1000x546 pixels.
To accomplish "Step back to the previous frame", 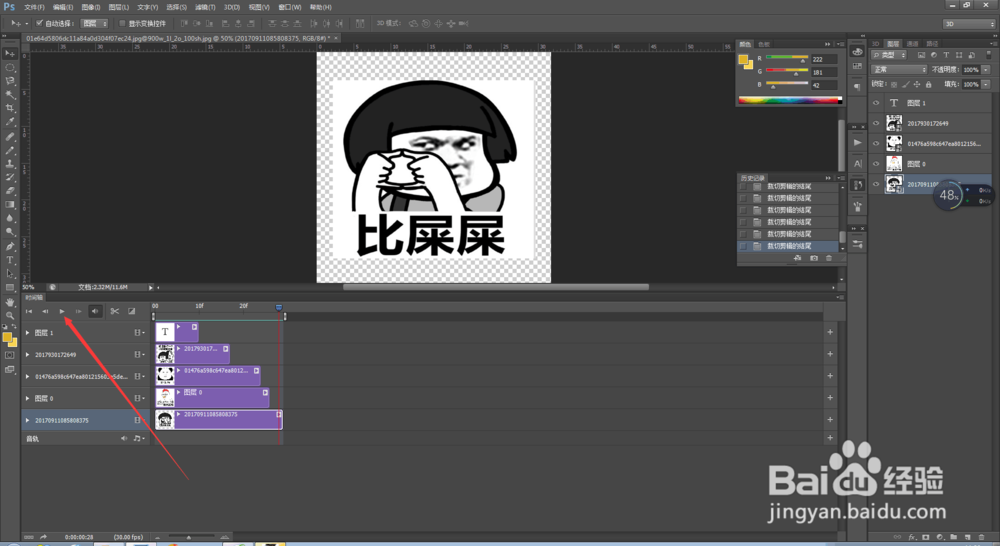I will pos(45,311).
